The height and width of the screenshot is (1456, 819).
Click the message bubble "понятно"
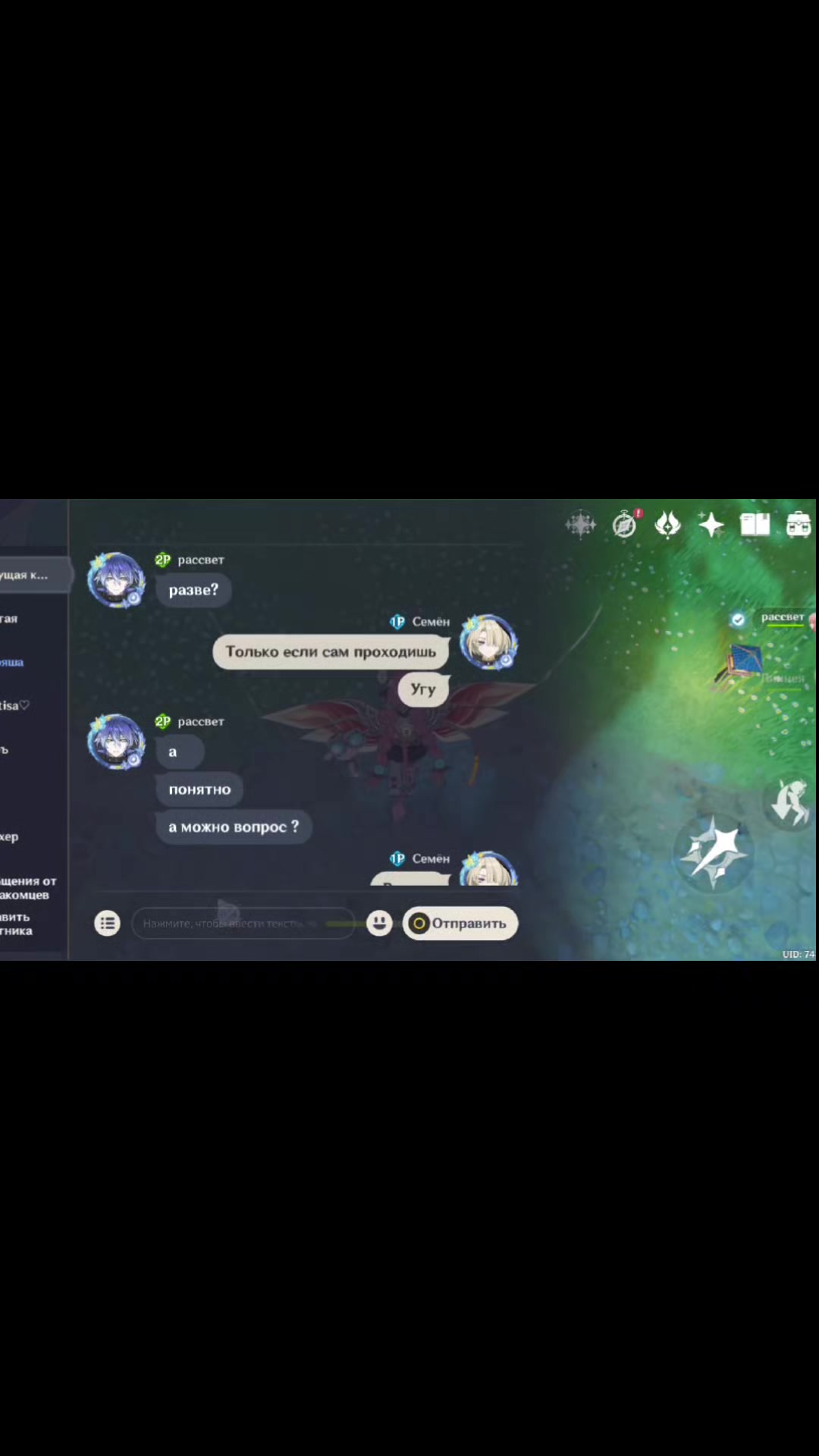pyautogui.click(x=199, y=789)
